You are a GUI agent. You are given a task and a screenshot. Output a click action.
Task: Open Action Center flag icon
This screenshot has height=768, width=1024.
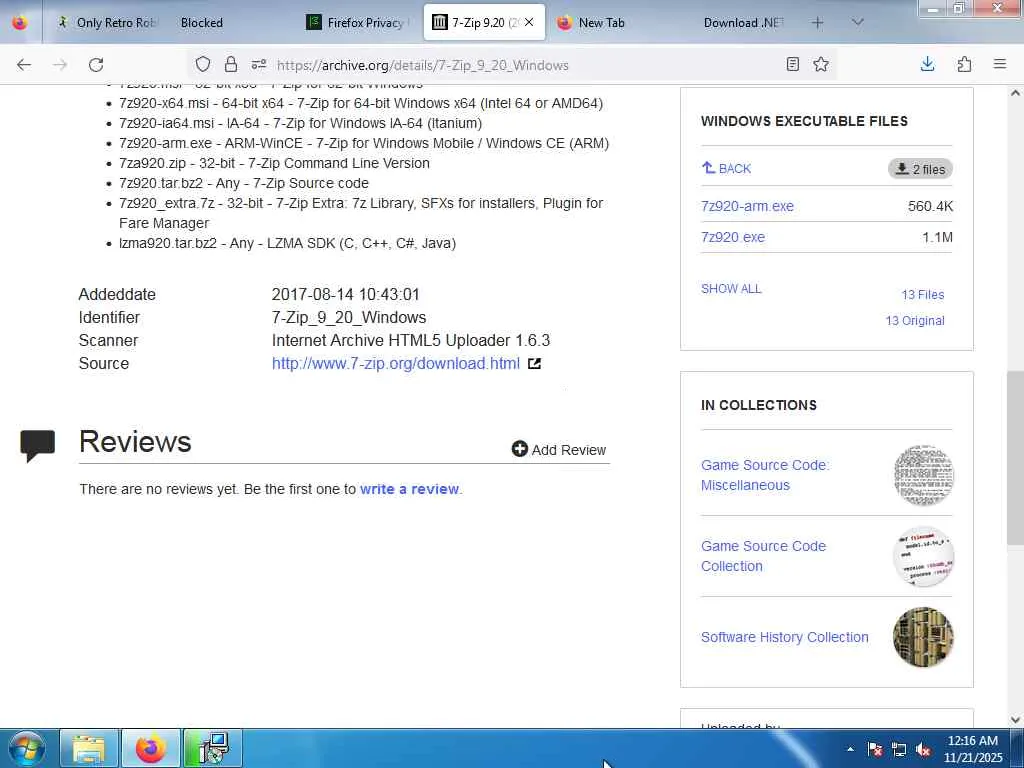874,749
